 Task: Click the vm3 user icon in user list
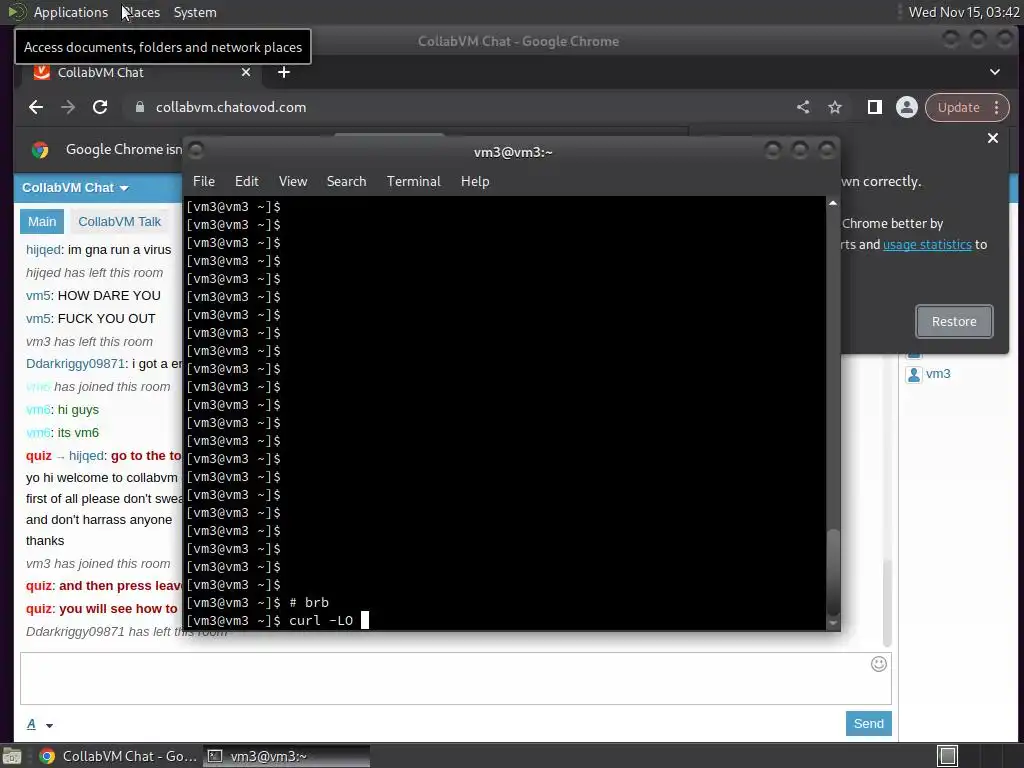tap(914, 374)
